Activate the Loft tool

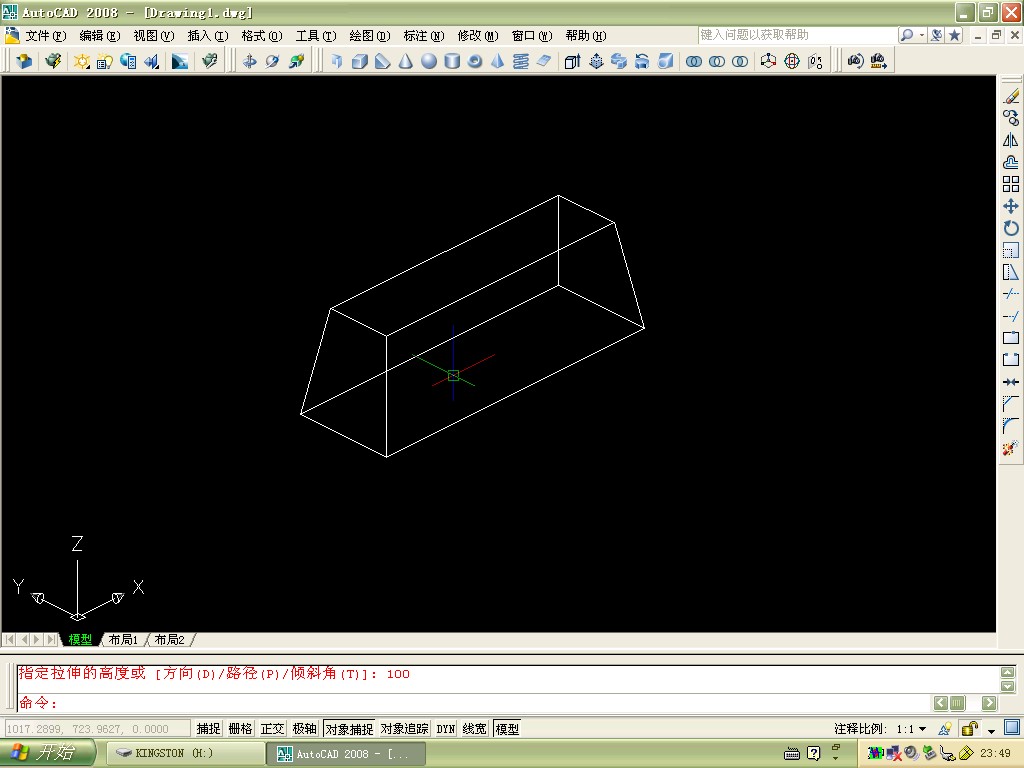(665, 61)
